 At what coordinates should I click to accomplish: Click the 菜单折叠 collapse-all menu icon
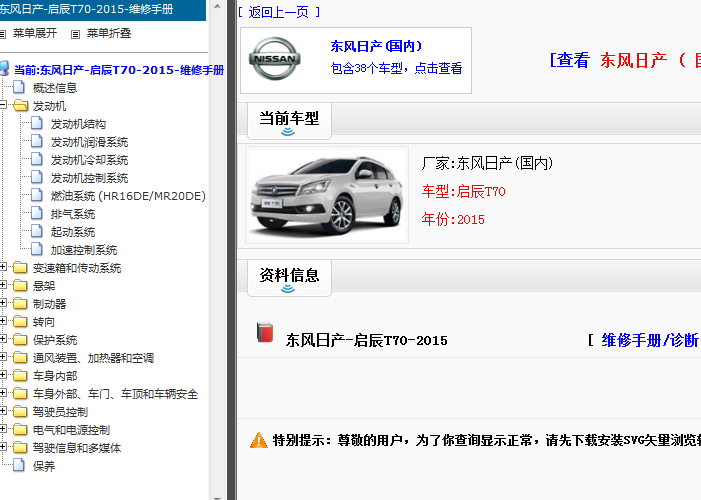click(x=76, y=34)
